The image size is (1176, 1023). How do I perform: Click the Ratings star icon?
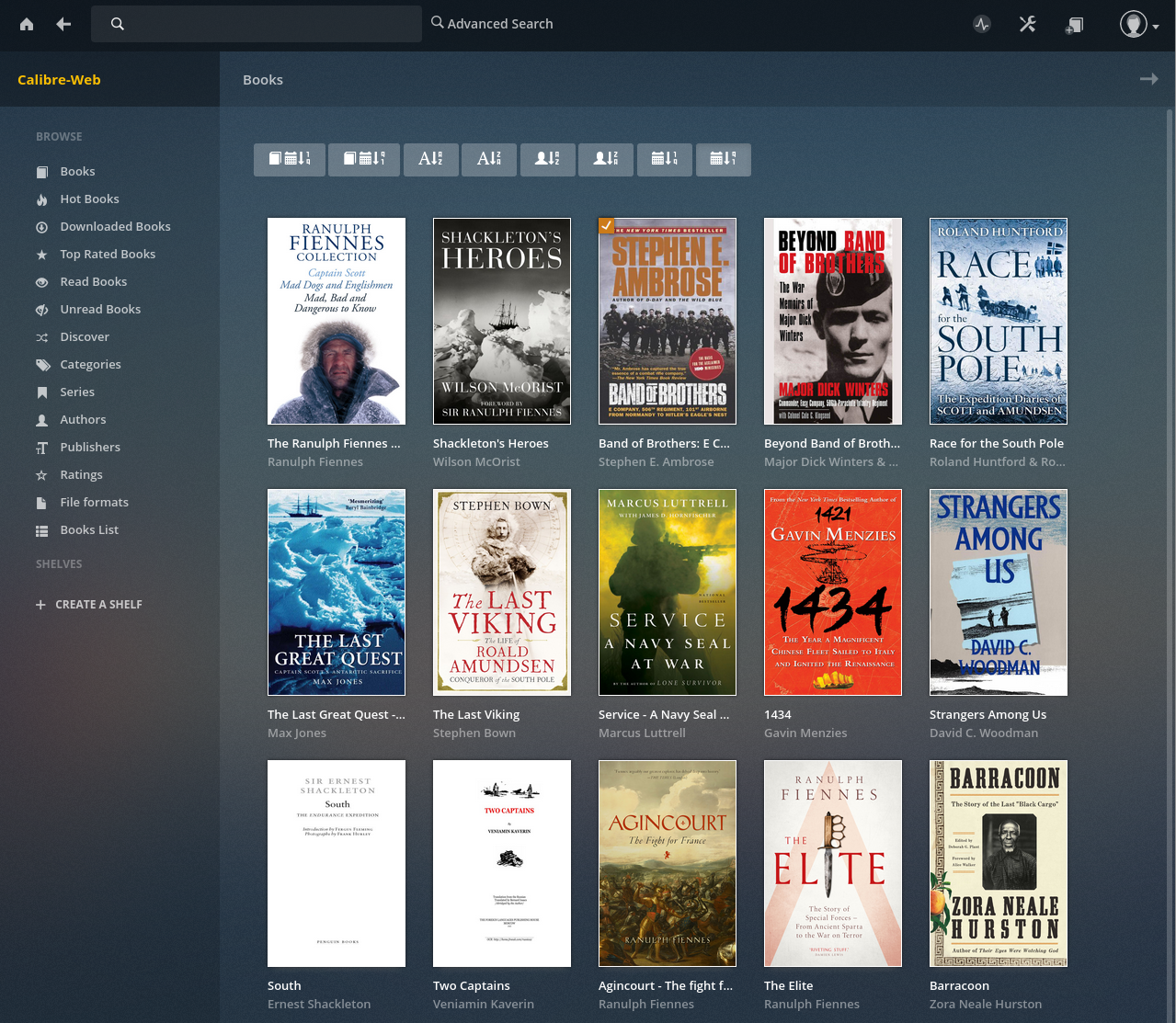[x=41, y=475]
